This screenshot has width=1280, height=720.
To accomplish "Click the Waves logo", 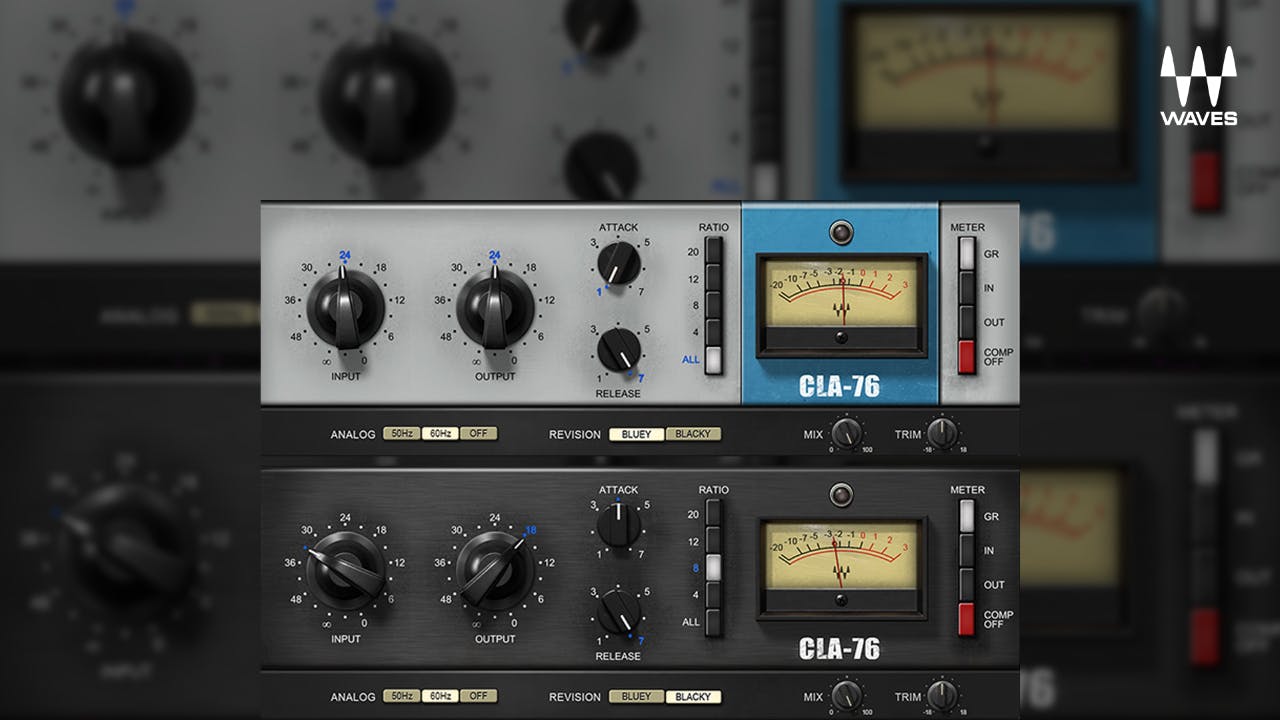I will click(x=1198, y=85).
